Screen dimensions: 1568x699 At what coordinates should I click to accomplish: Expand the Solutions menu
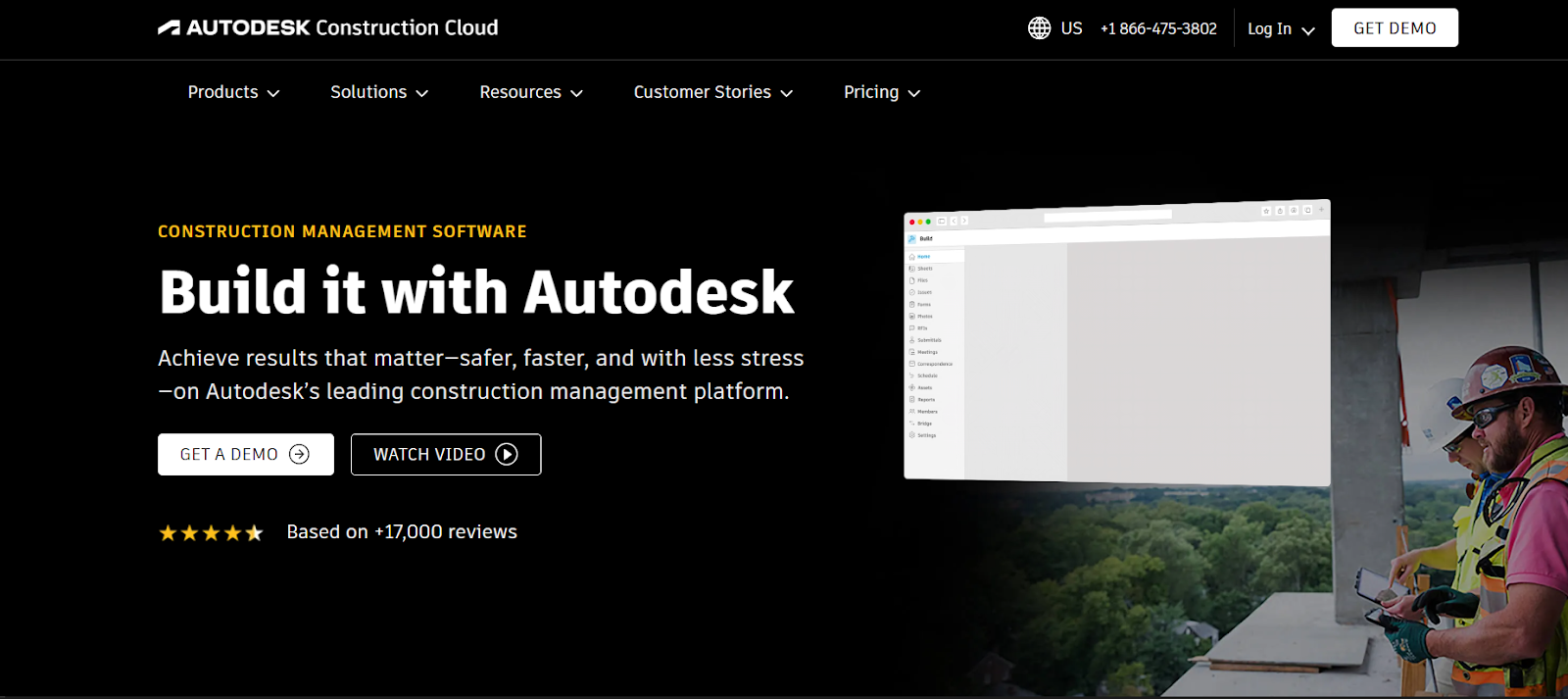coord(379,92)
